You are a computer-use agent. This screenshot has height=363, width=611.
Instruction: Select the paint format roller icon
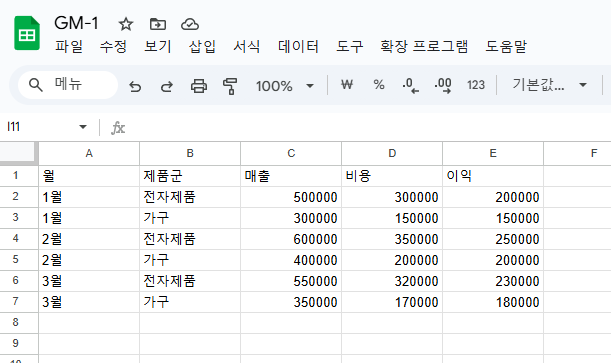tap(230, 86)
